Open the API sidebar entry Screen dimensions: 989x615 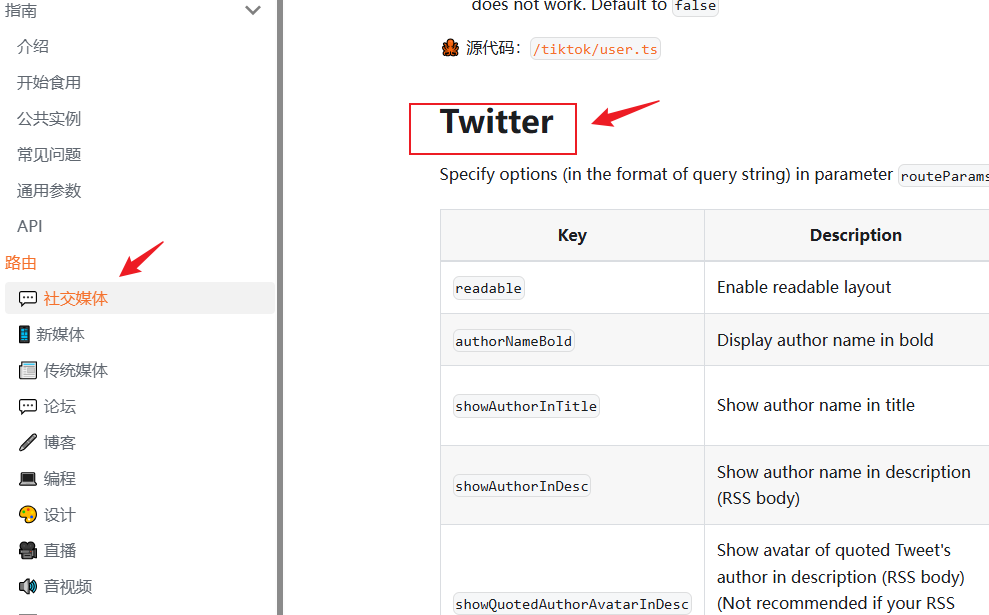point(30,226)
